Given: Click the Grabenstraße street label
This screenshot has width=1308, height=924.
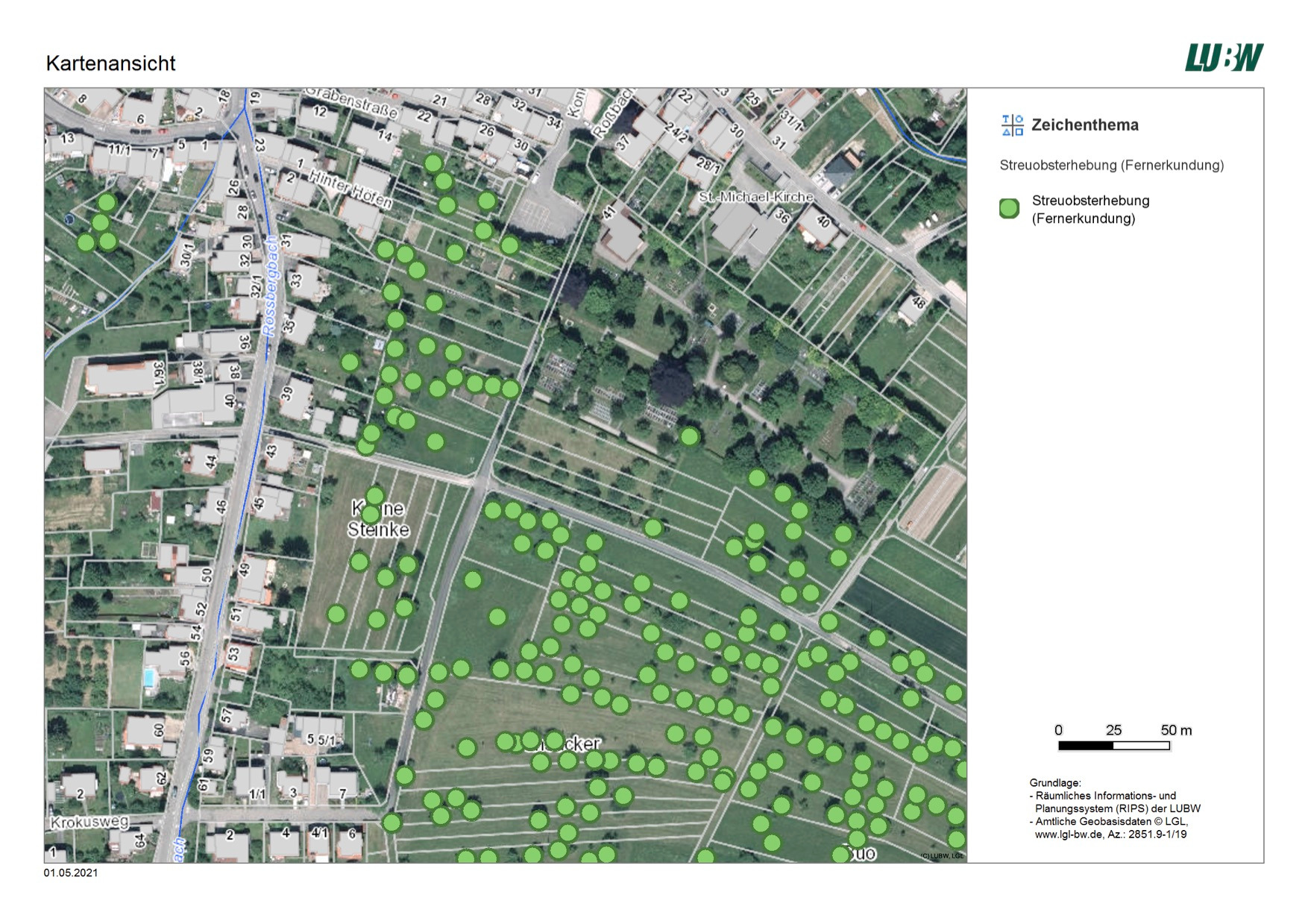Looking at the screenshot, I should [x=352, y=102].
